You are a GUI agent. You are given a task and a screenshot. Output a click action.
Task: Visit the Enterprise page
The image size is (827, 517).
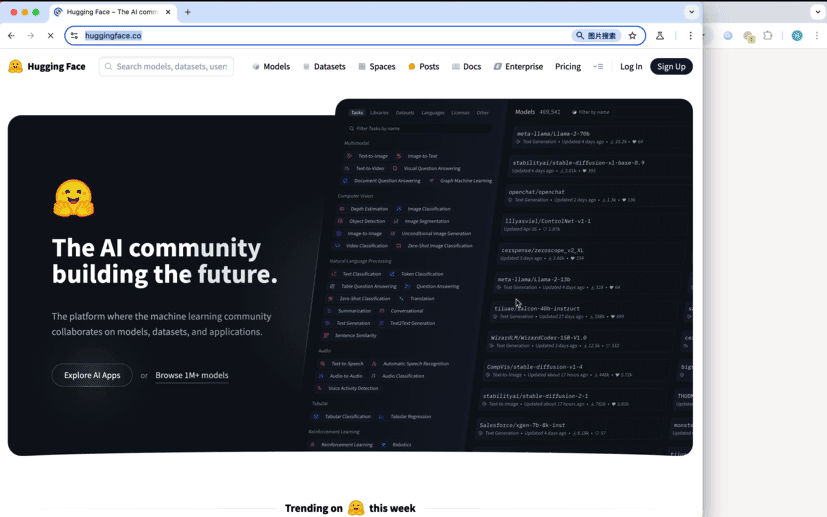coord(518,66)
